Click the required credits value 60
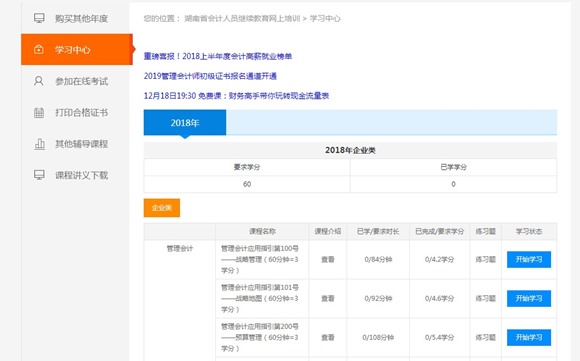The height and width of the screenshot is (361, 580). pyautogui.click(x=247, y=184)
